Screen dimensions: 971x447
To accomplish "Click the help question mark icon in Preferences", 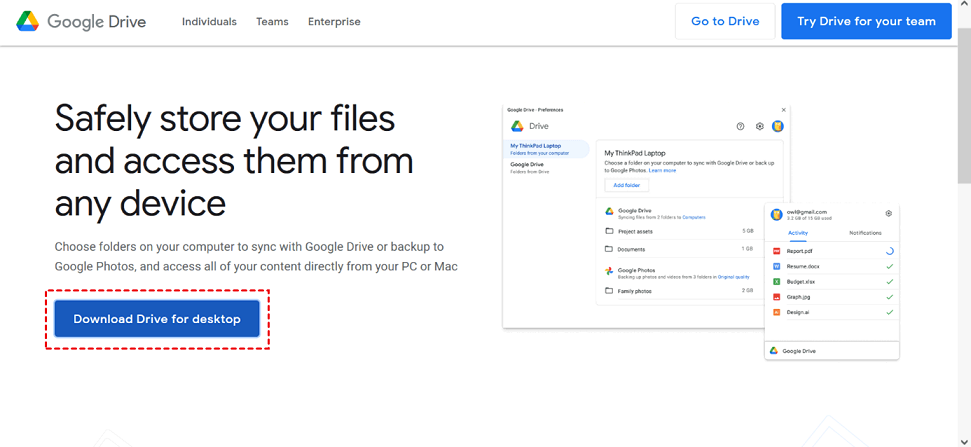I will tap(740, 127).
